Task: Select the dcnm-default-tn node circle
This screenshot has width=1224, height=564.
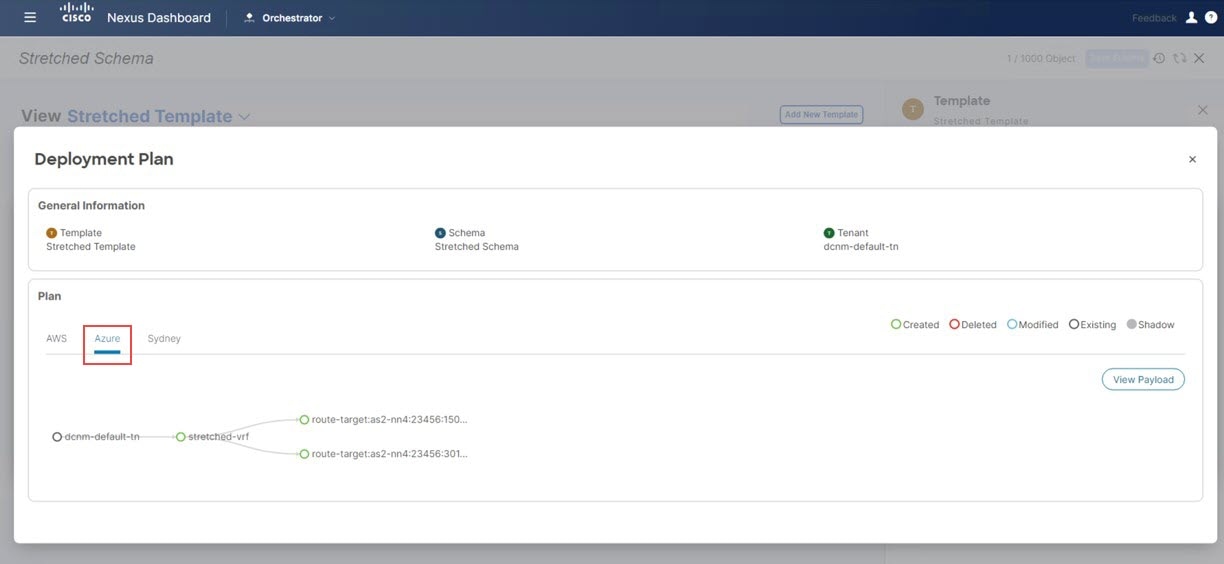Action: click(x=57, y=437)
